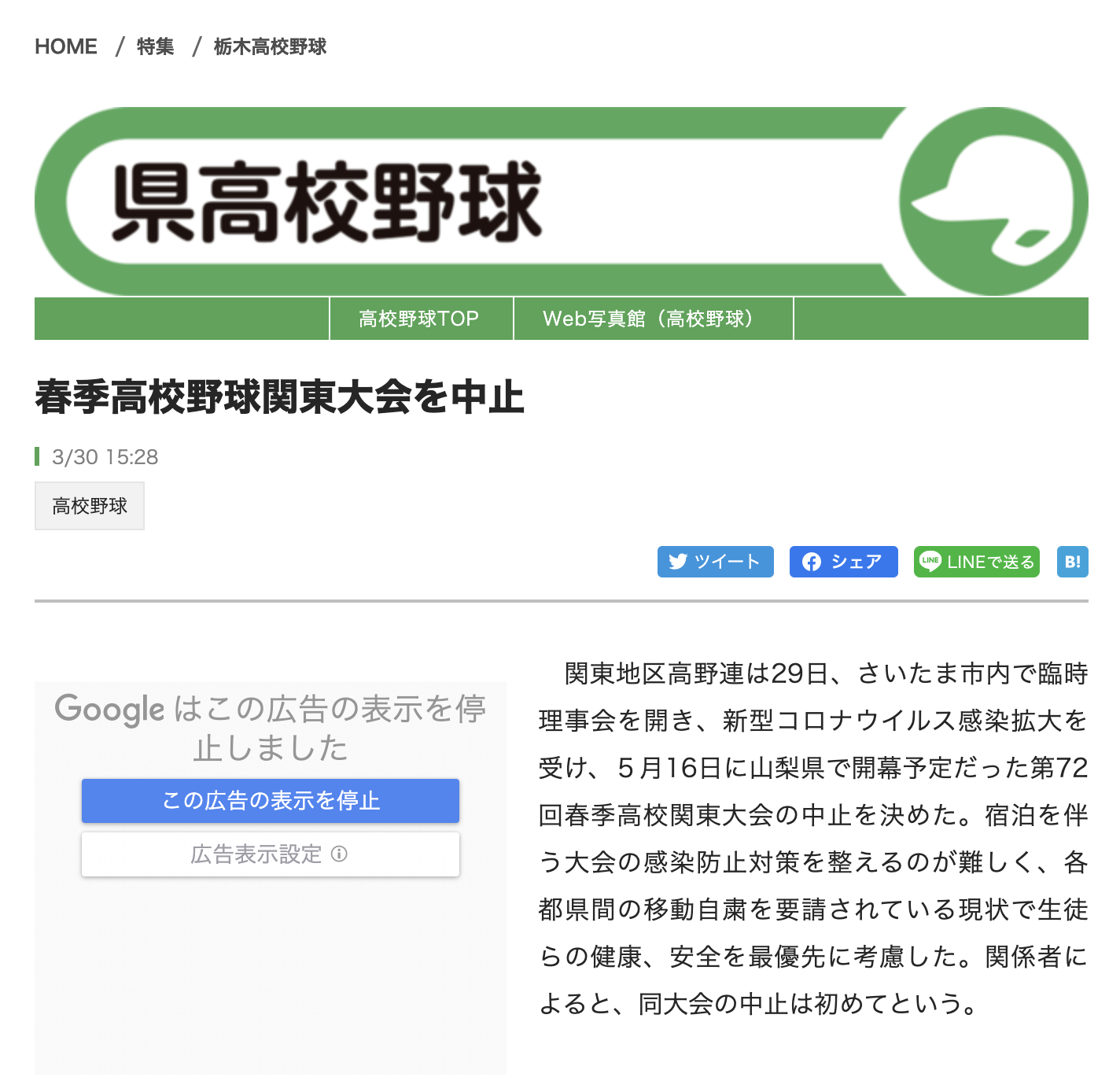Open 栃木高校野球 breadcrumb link
The image size is (1120, 1092).
[271, 46]
